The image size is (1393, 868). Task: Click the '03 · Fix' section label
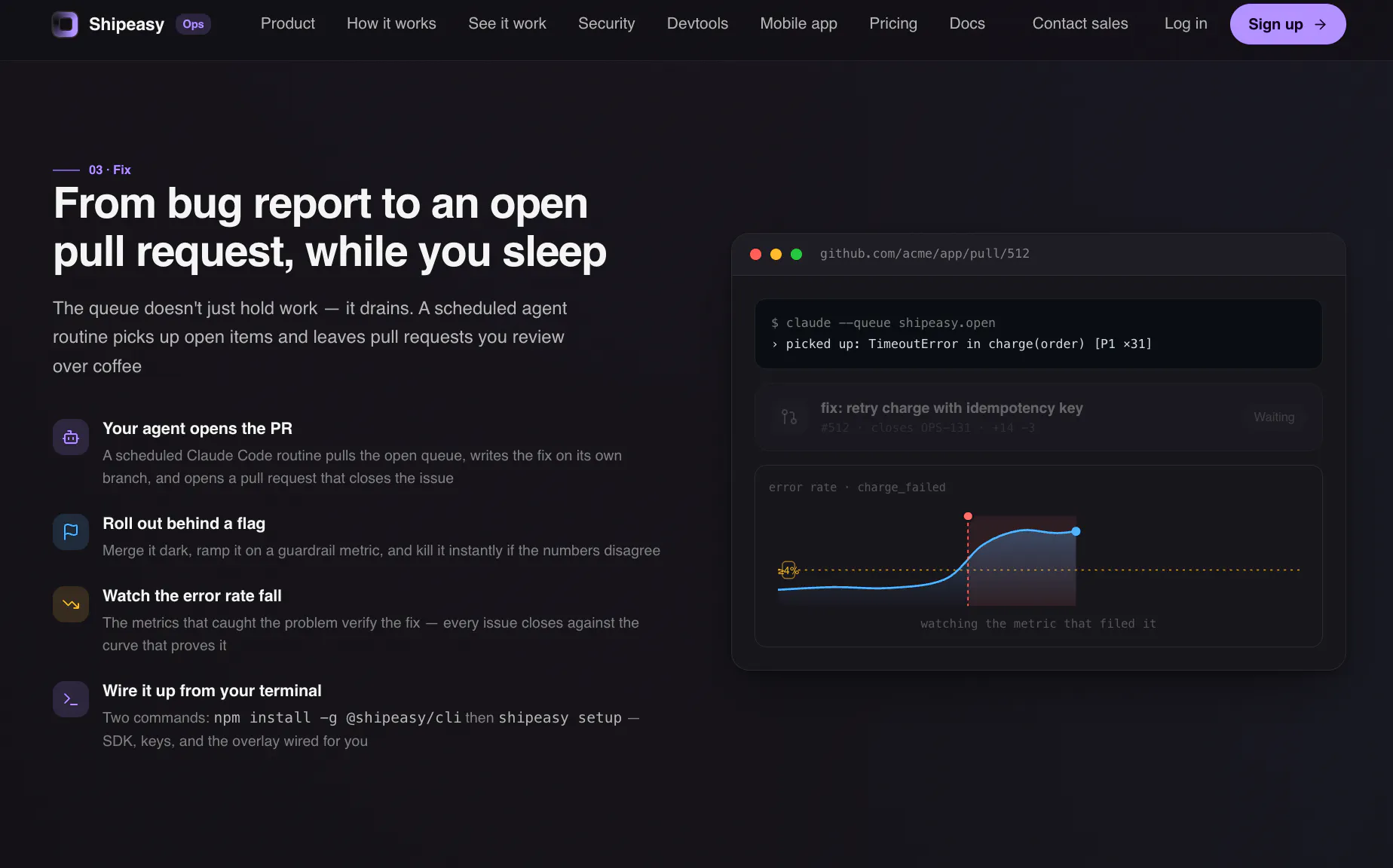coord(109,170)
